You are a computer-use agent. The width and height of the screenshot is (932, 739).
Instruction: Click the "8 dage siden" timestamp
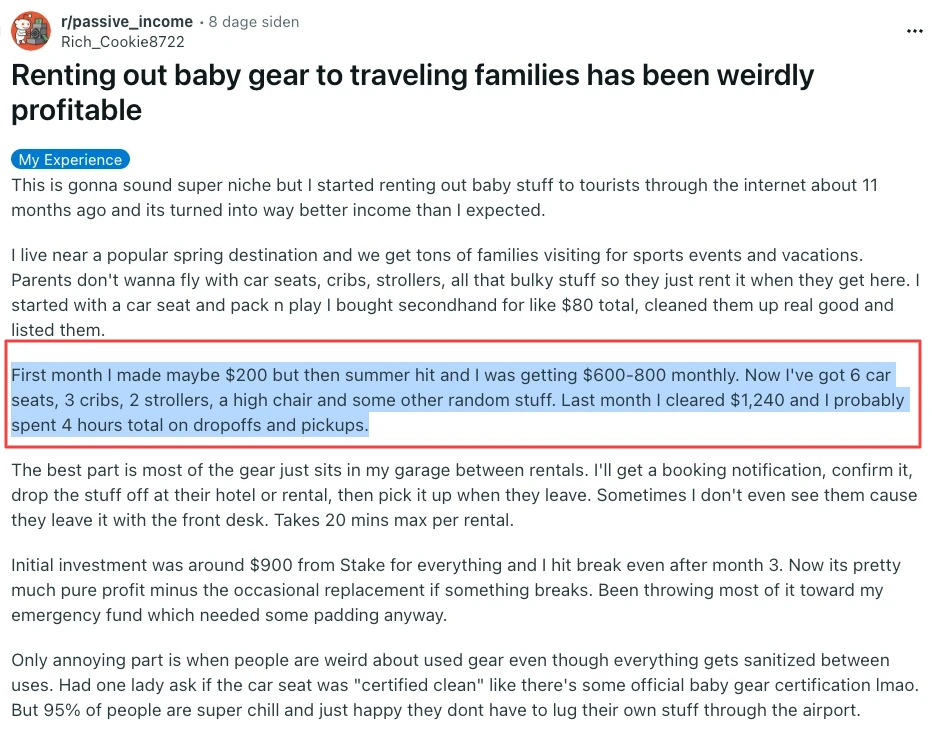pyautogui.click(x=253, y=21)
